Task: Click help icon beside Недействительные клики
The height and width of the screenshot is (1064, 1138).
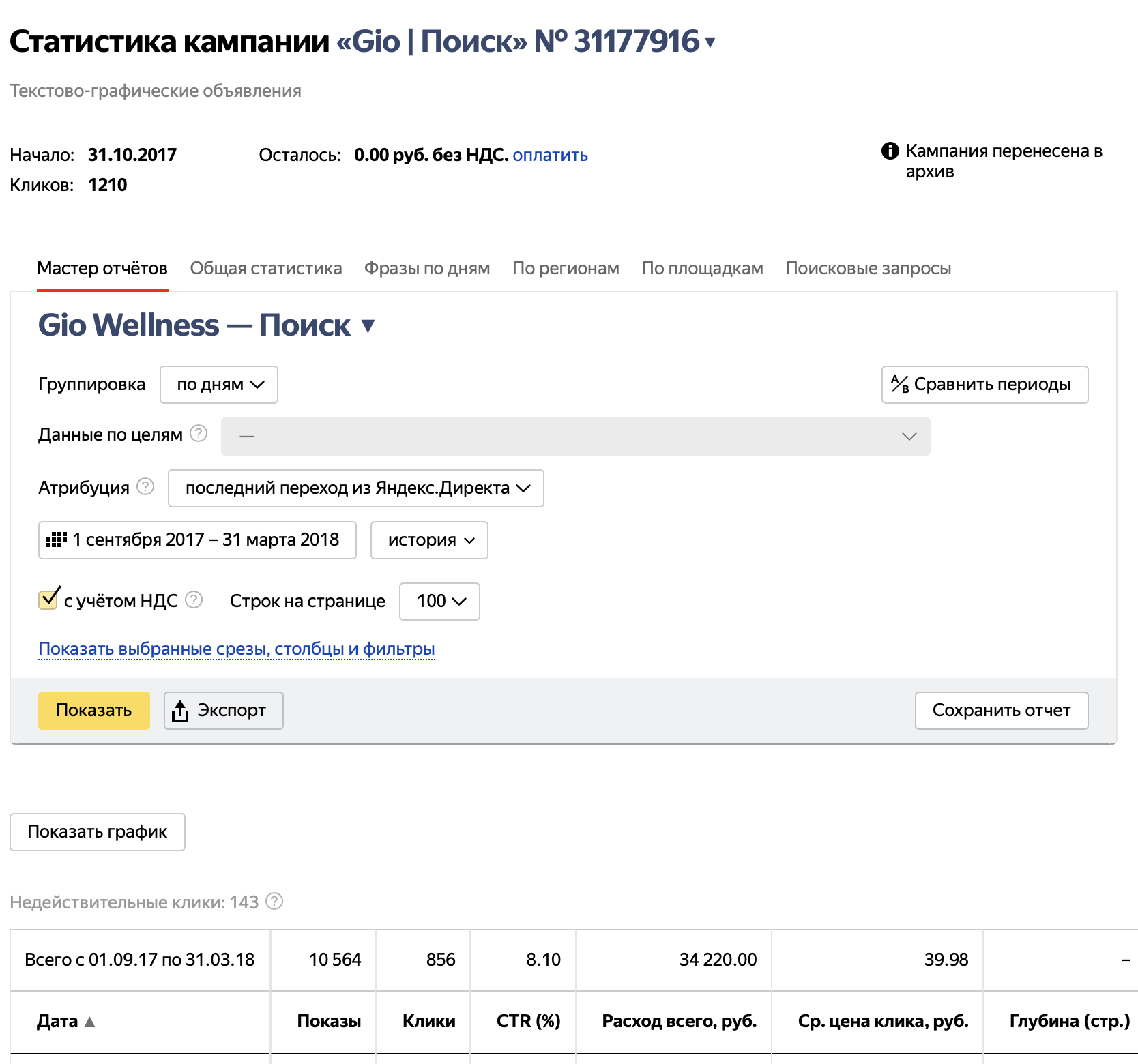Action: (274, 901)
